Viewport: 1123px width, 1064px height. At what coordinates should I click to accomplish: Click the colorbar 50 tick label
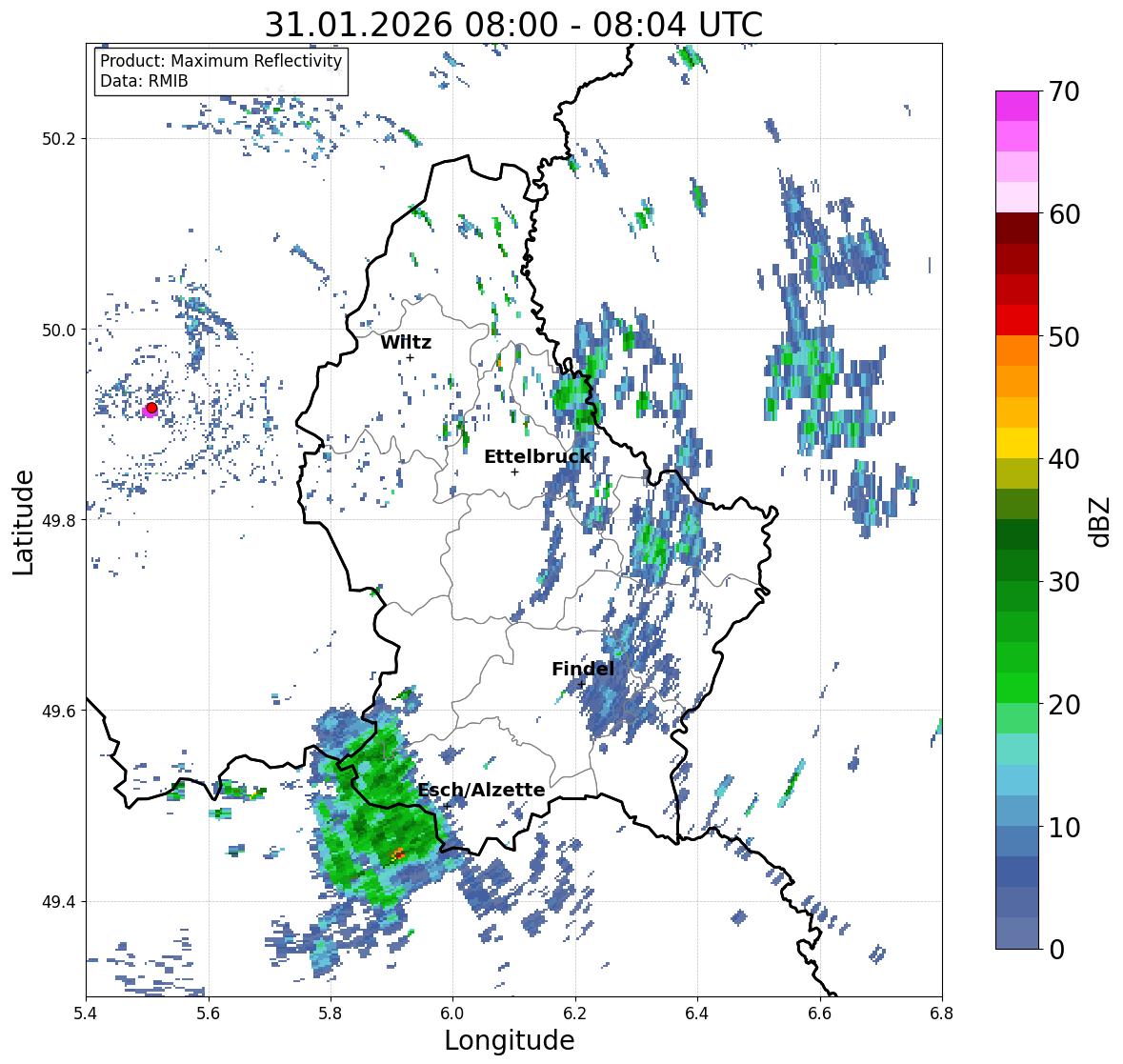1064,336
